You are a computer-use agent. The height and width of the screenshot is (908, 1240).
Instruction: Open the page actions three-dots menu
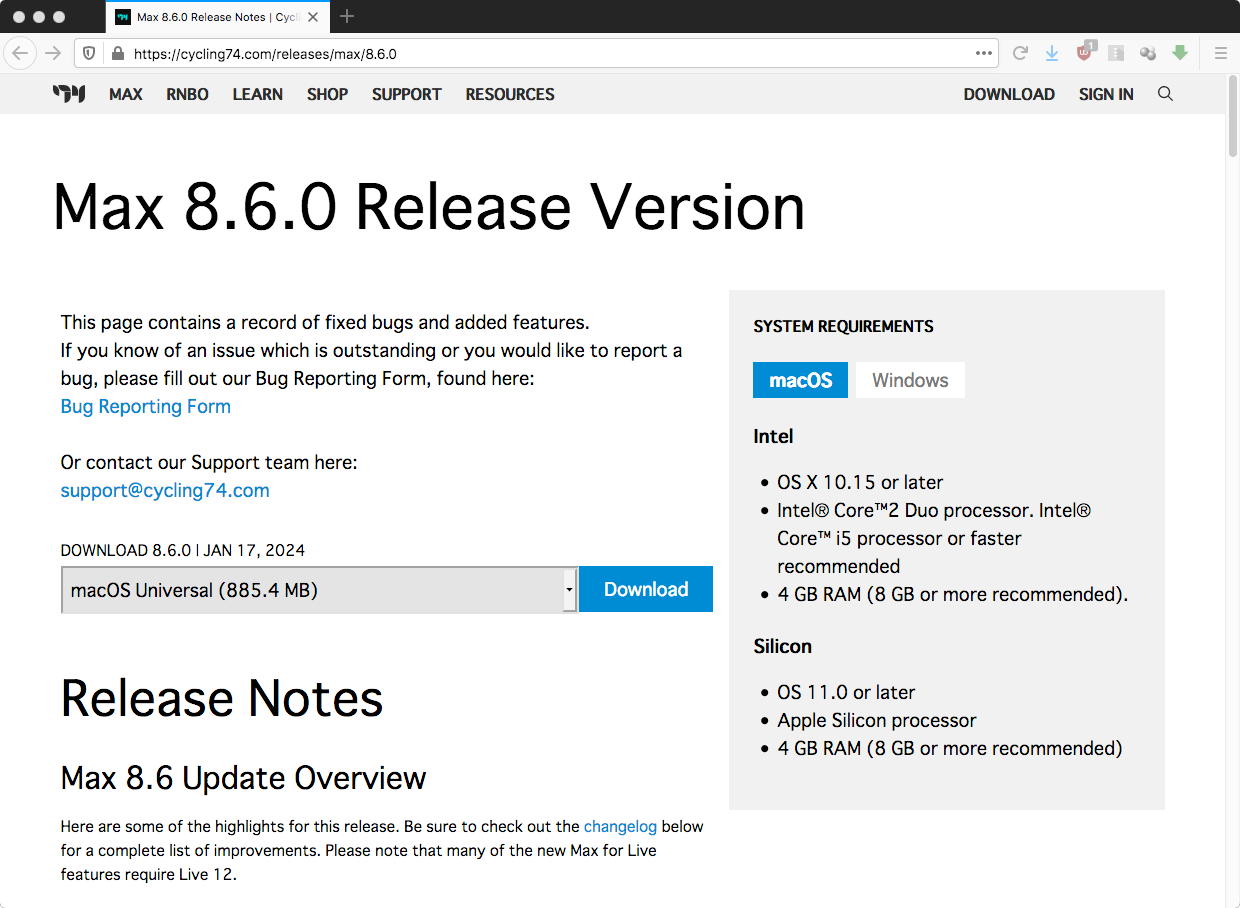(x=984, y=54)
